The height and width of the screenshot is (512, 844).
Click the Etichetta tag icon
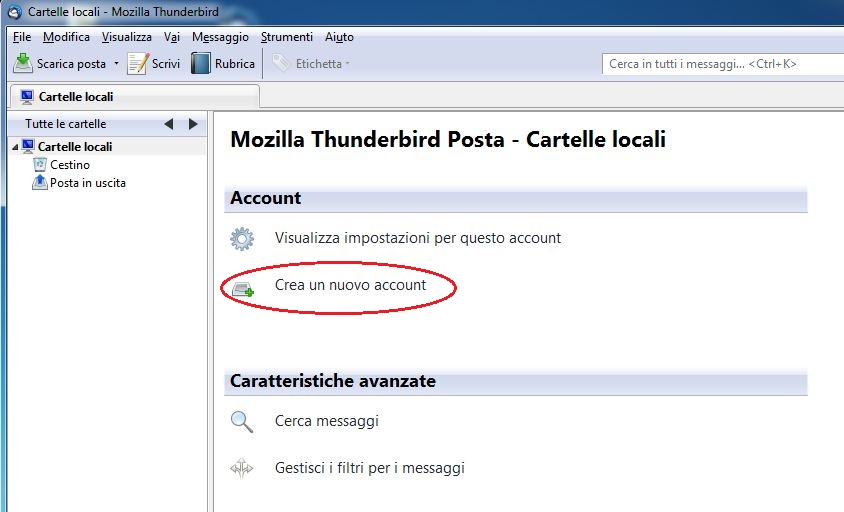coord(281,64)
